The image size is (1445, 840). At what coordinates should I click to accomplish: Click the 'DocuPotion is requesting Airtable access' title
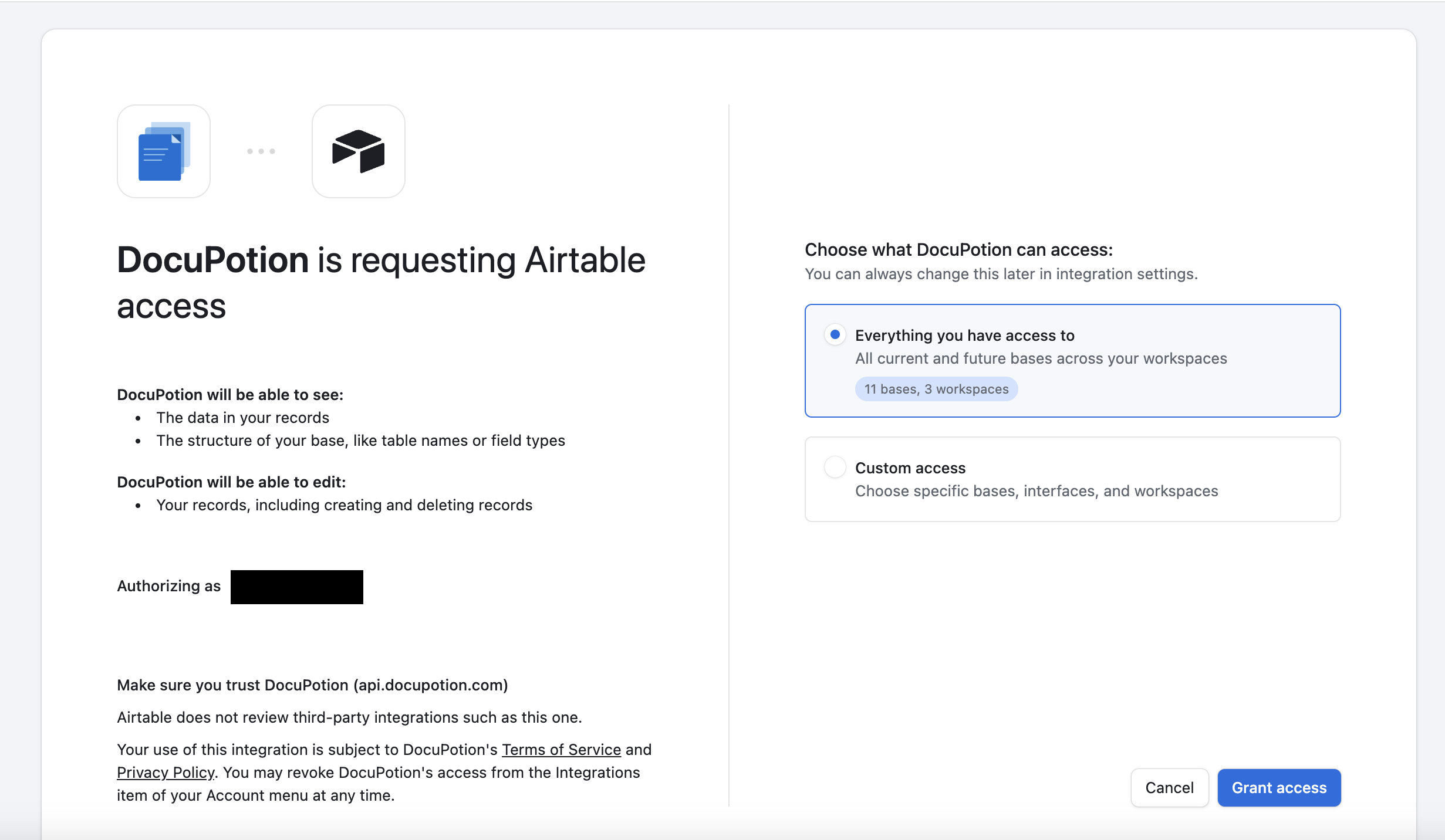(381, 283)
